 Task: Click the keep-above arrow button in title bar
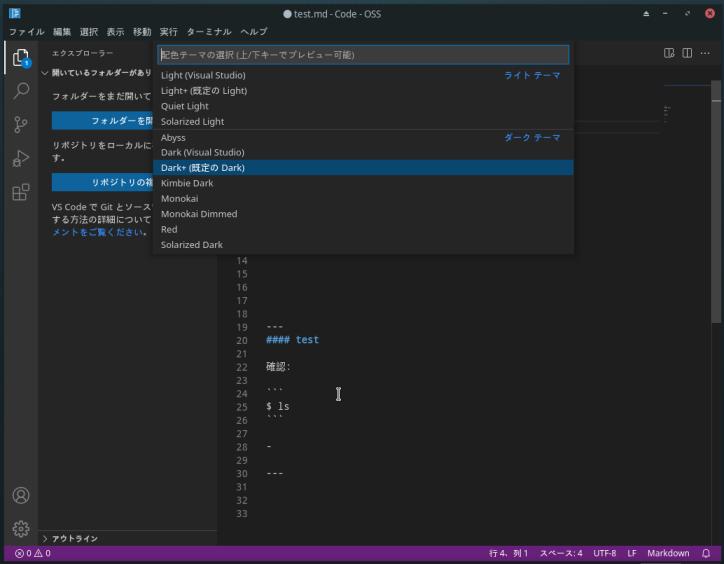pyautogui.click(x=646, y=13)
